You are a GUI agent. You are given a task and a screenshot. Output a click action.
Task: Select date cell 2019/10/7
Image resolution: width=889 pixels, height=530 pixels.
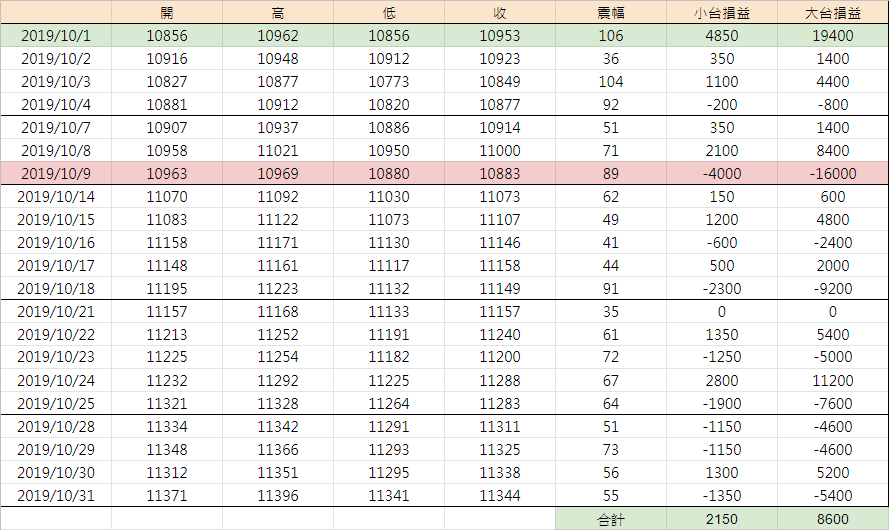(x=56, y=128)
